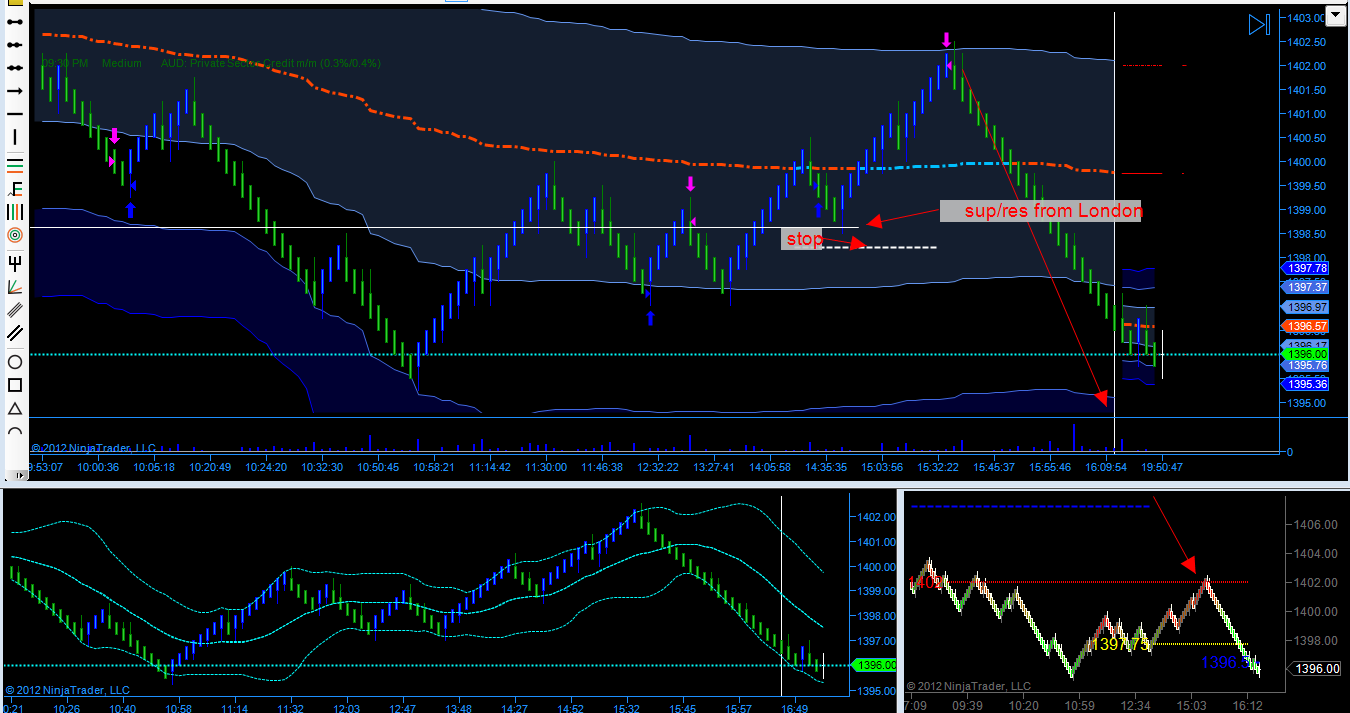The image size is (1350, 713).
Task: Select the Ray drawing tool below Line
Action: [x=15, y=45]
